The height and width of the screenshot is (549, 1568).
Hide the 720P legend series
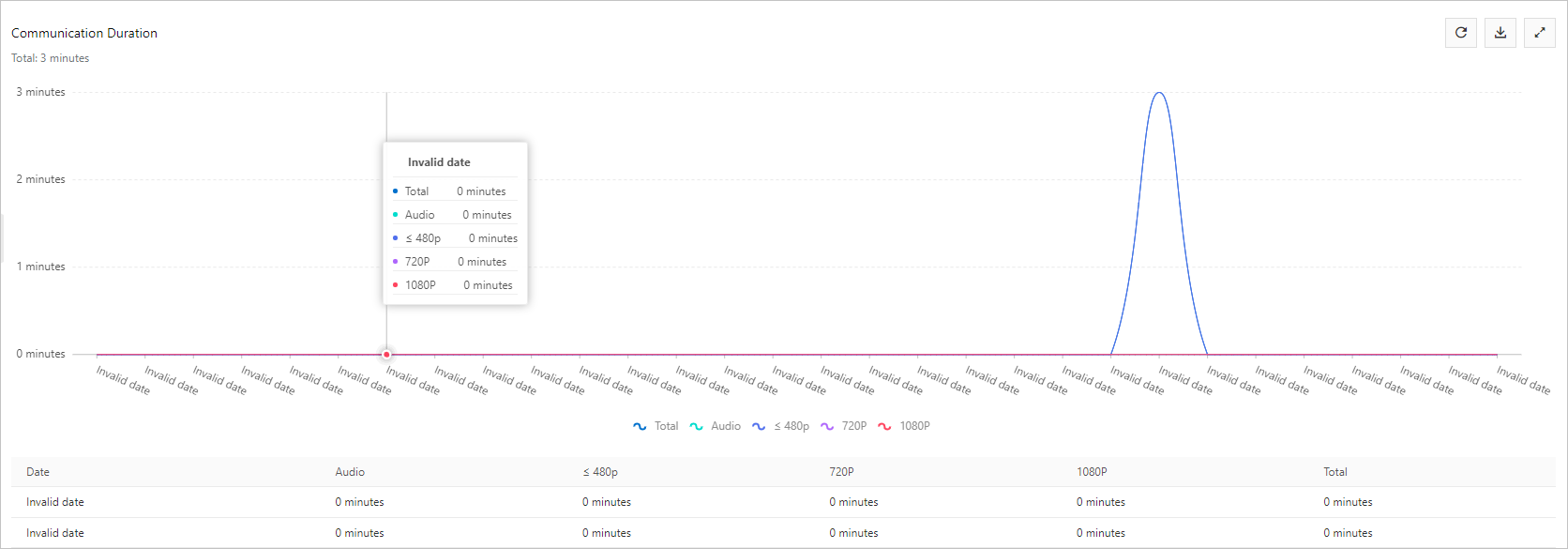pos(843,426)
